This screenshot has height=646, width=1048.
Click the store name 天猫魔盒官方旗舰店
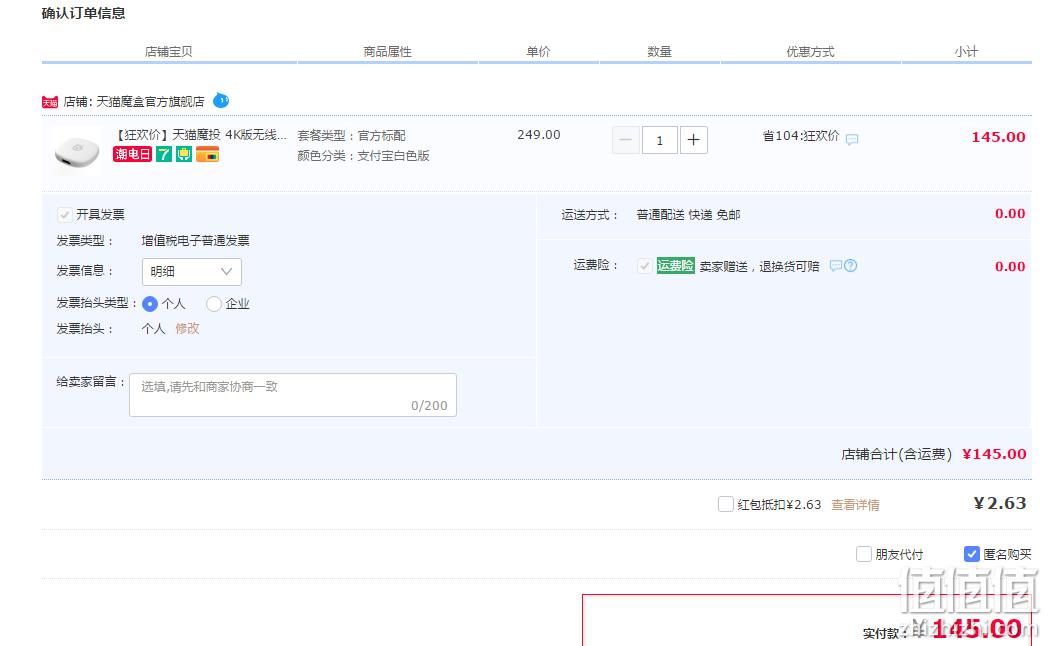click(150, 102)
